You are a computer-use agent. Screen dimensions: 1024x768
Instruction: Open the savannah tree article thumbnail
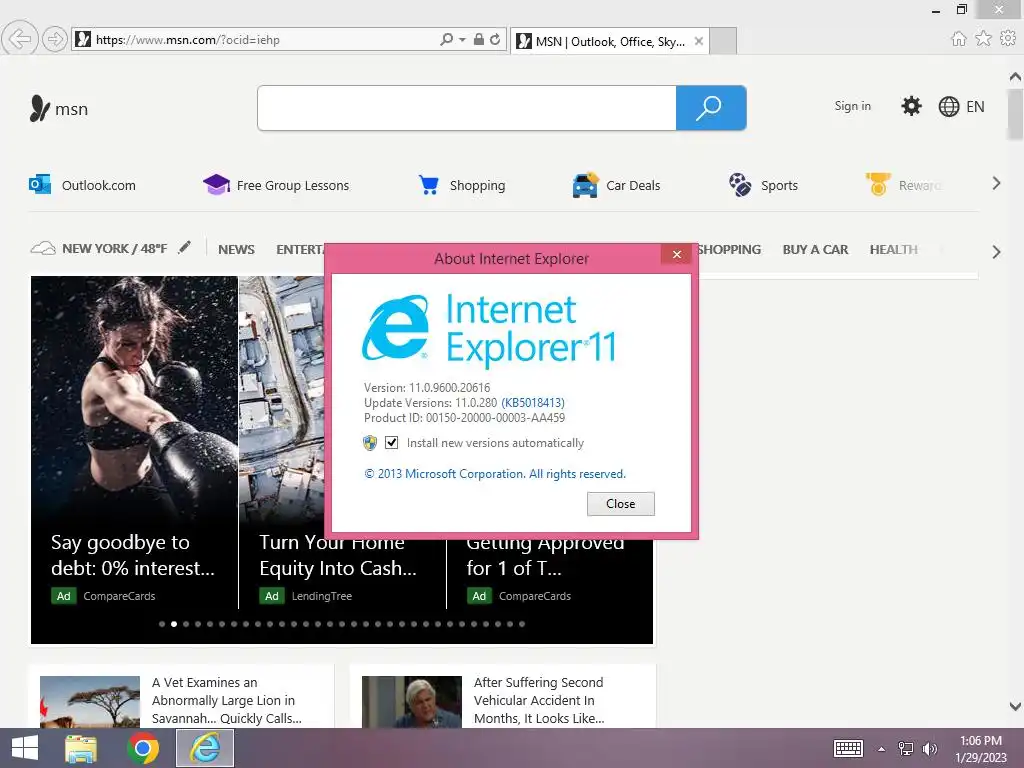pyautogui.click(x=90, y=701)
